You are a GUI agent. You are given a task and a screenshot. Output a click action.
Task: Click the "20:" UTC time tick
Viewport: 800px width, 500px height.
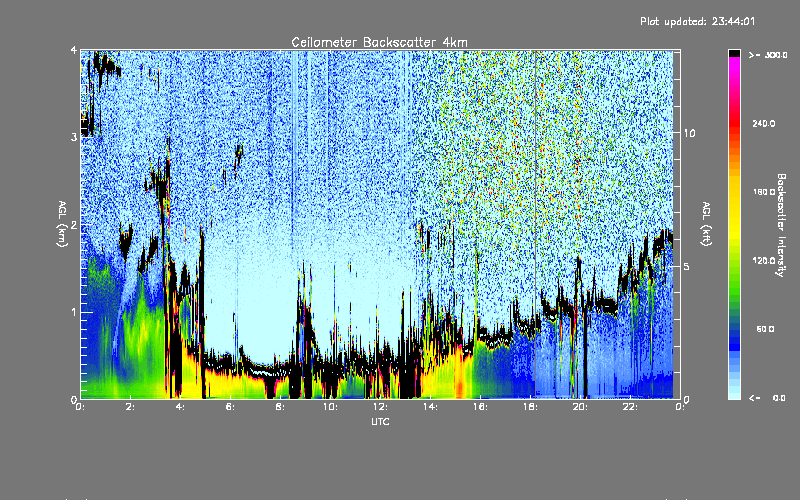(580, 407)
